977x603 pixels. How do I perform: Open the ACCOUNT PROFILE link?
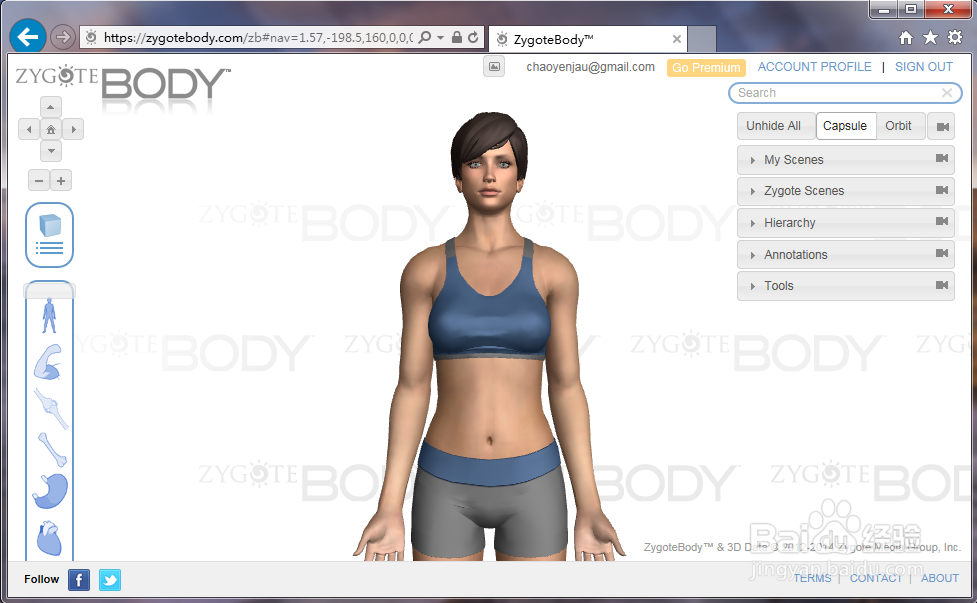tap(814, 67)
